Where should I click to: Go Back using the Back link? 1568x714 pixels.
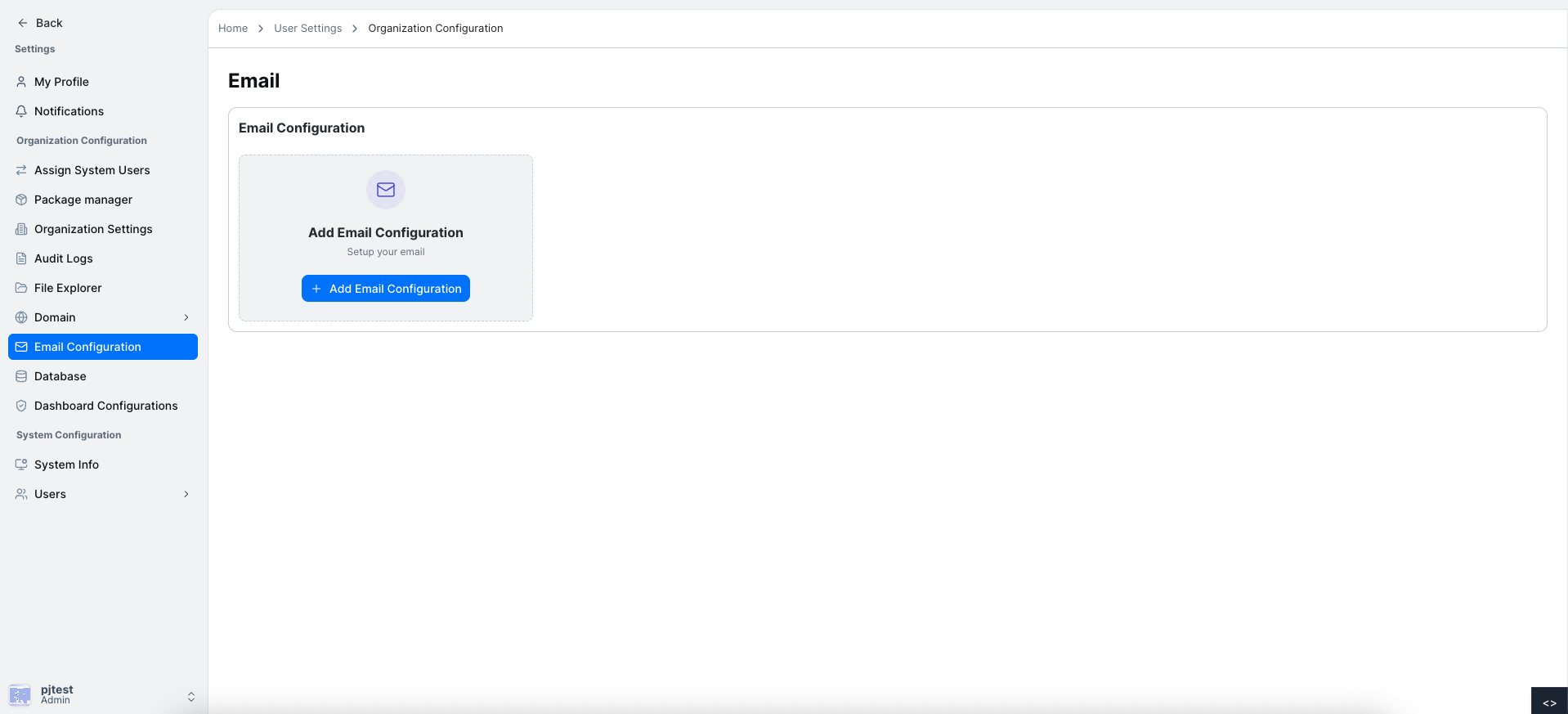coord(40,23)
